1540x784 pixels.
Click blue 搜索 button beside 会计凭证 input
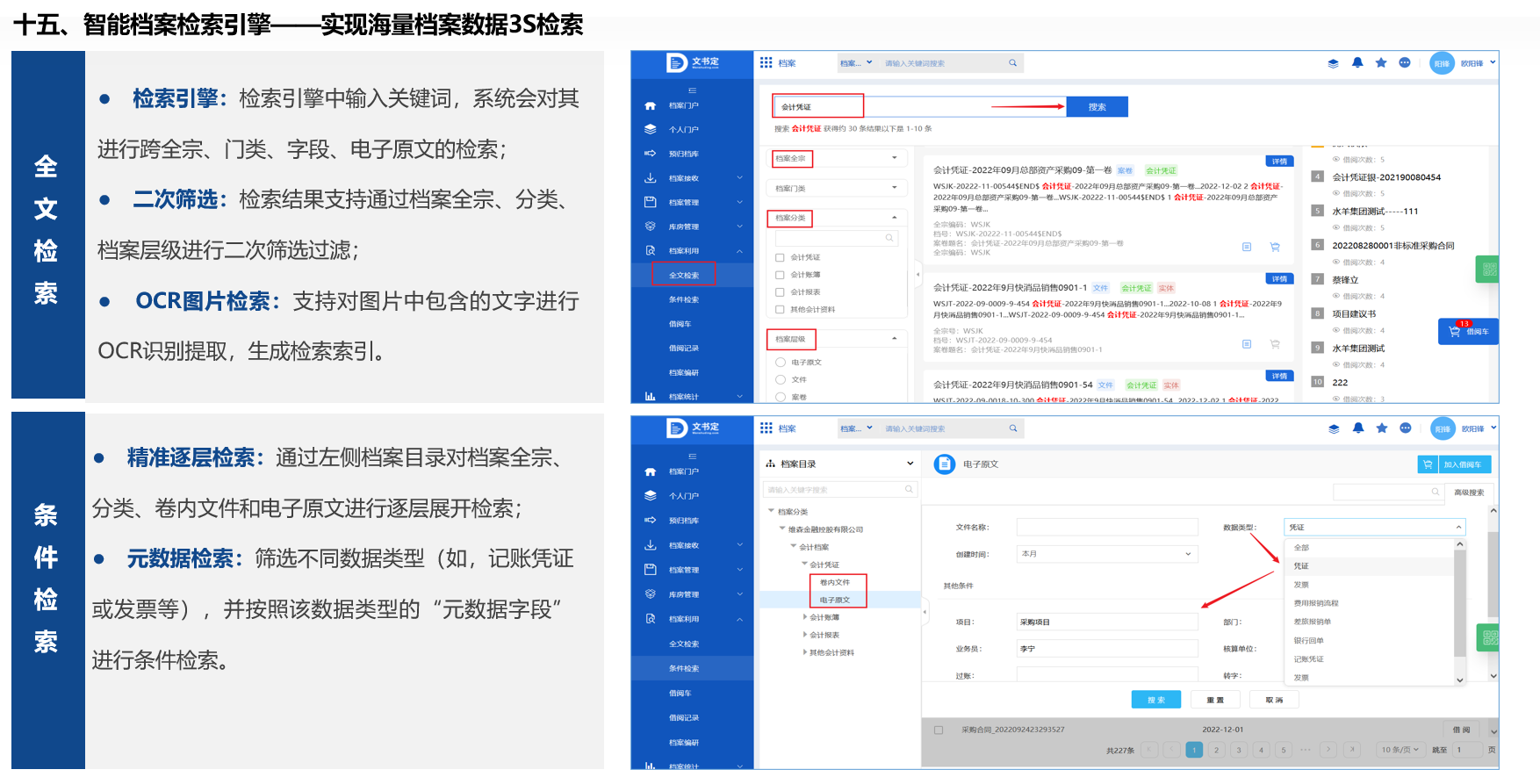(1097, 107)
